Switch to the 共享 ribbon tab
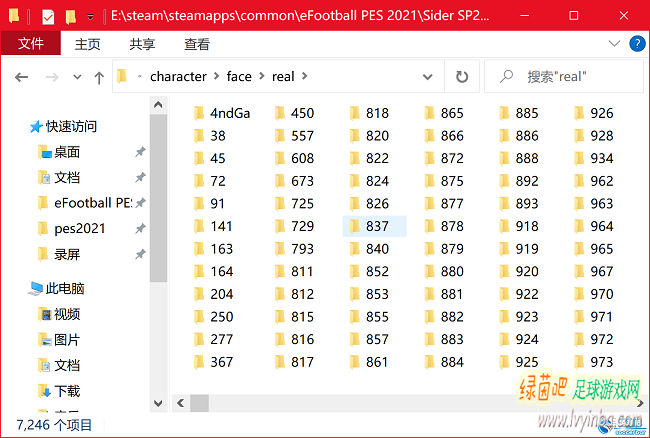The width and height of the screenshot is (650, 438). click(x=142, y=44)
